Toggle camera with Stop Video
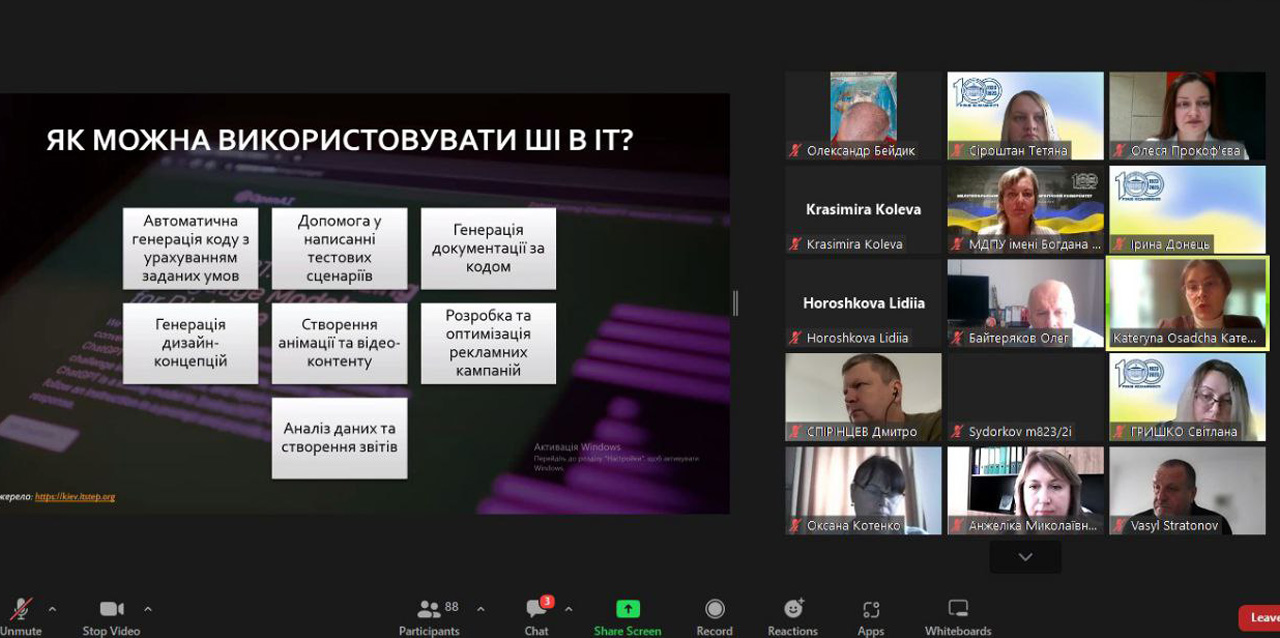The width and height of the screenshot is (1280, 638). tap(111, 615)
